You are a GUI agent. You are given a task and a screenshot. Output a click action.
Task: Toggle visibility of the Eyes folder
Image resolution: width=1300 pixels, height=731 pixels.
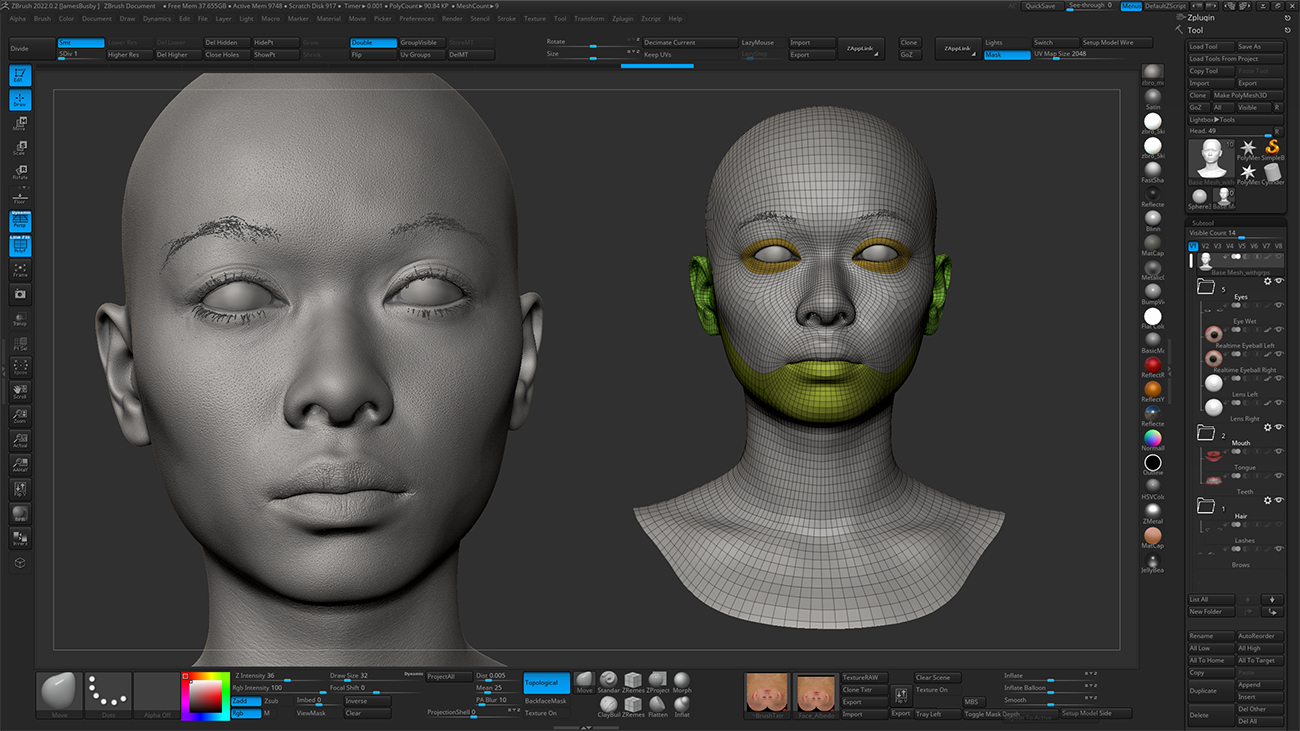coord(1278,282)
